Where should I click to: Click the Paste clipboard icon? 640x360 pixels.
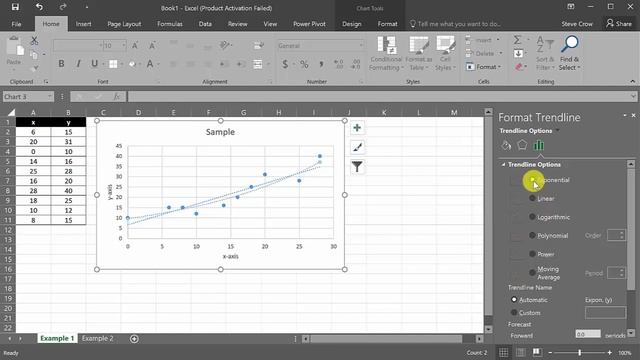(16, 46)
